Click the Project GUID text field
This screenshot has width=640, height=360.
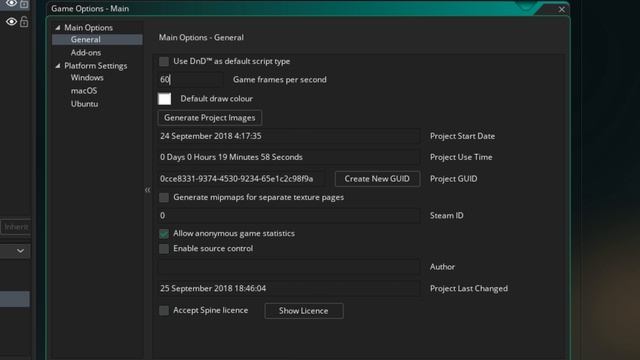pos(242,179)
